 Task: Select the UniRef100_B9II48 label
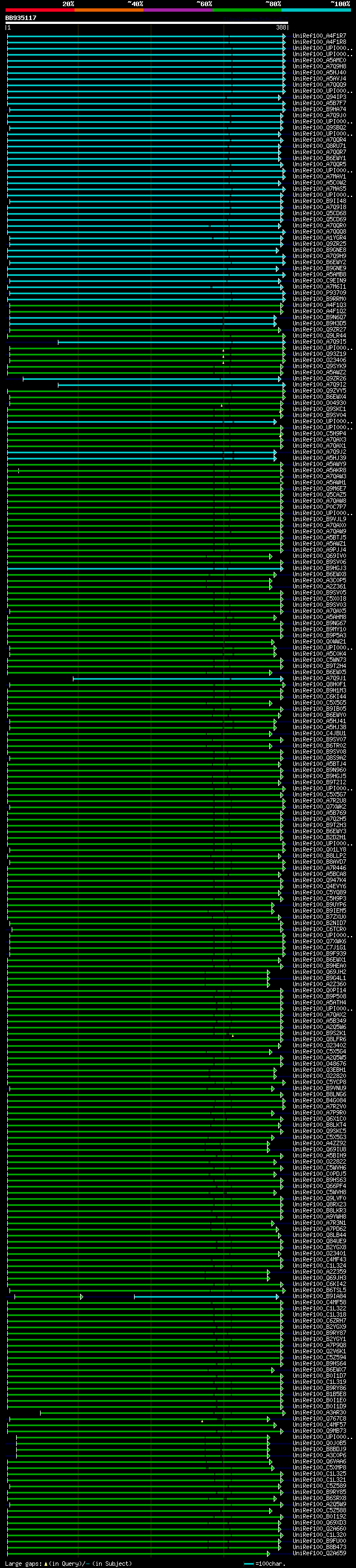tap(319, 201)
